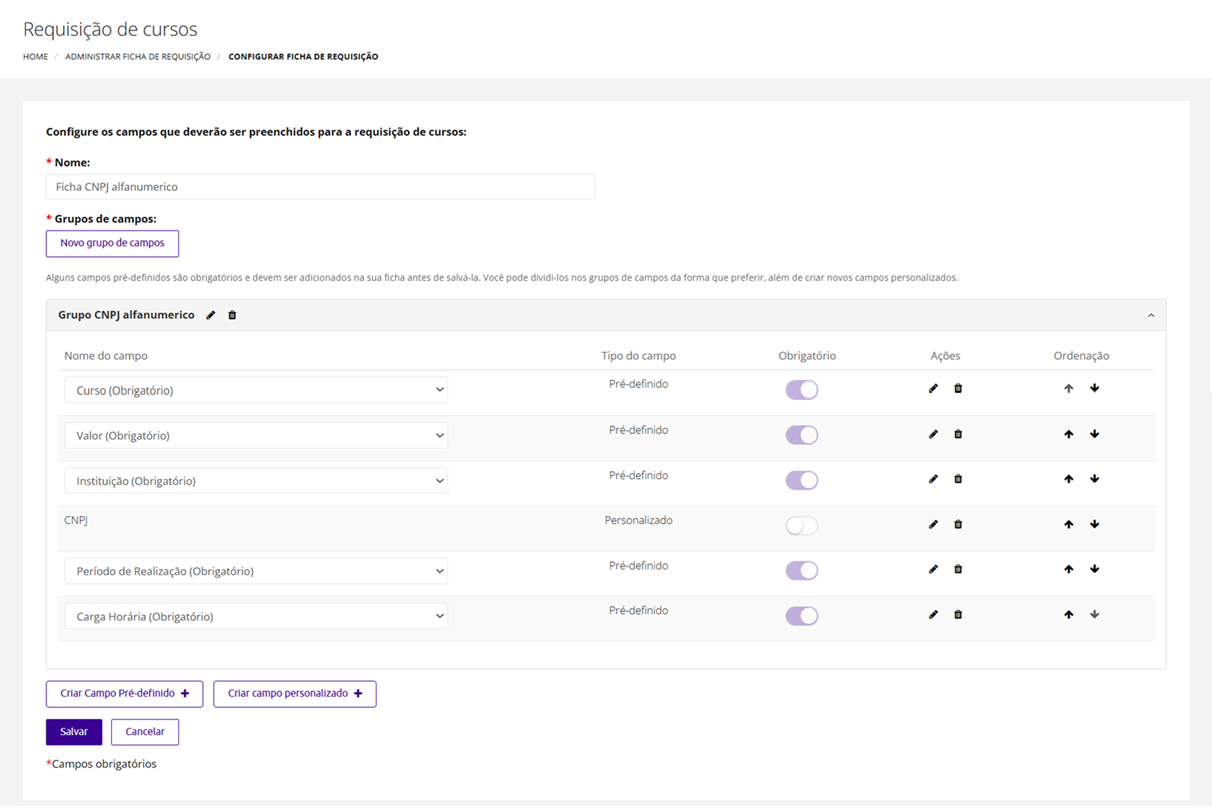
Task: Click Criar campo personalizado button
Action: (x=295, y=694)
